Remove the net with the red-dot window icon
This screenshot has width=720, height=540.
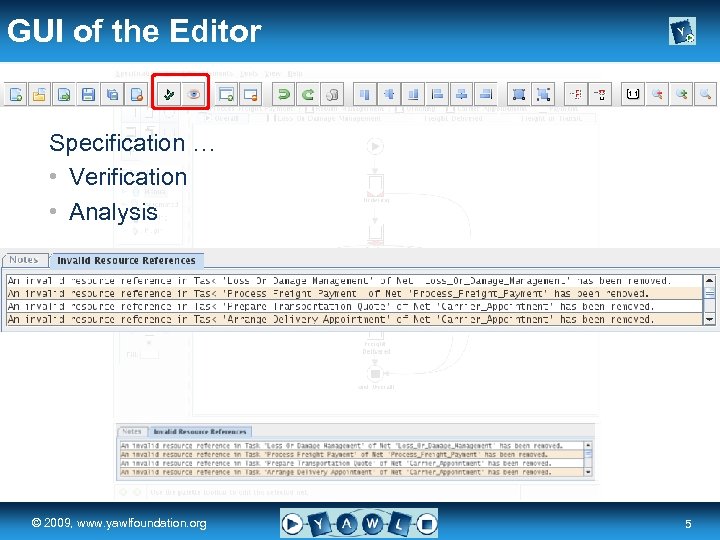[x=250, y=95]
